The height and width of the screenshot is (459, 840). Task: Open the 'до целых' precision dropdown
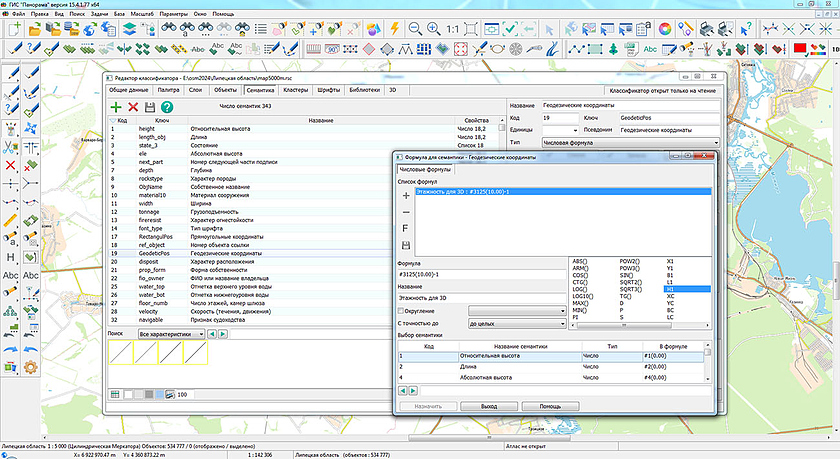[516, 324]
